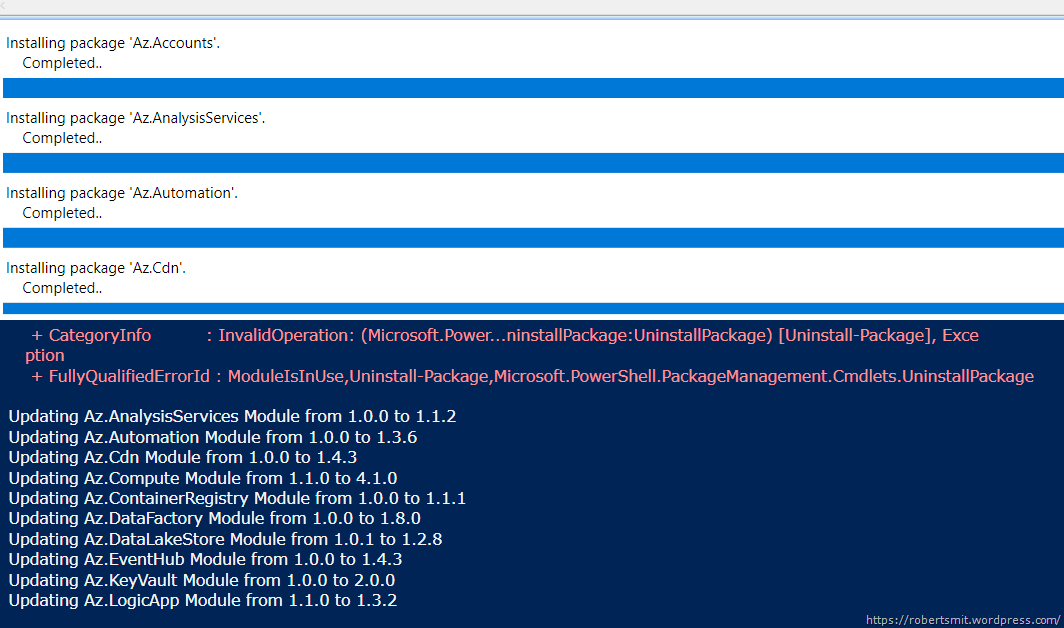Click the 'Updating Az.LogicApp Module' line

pos(200,600)
